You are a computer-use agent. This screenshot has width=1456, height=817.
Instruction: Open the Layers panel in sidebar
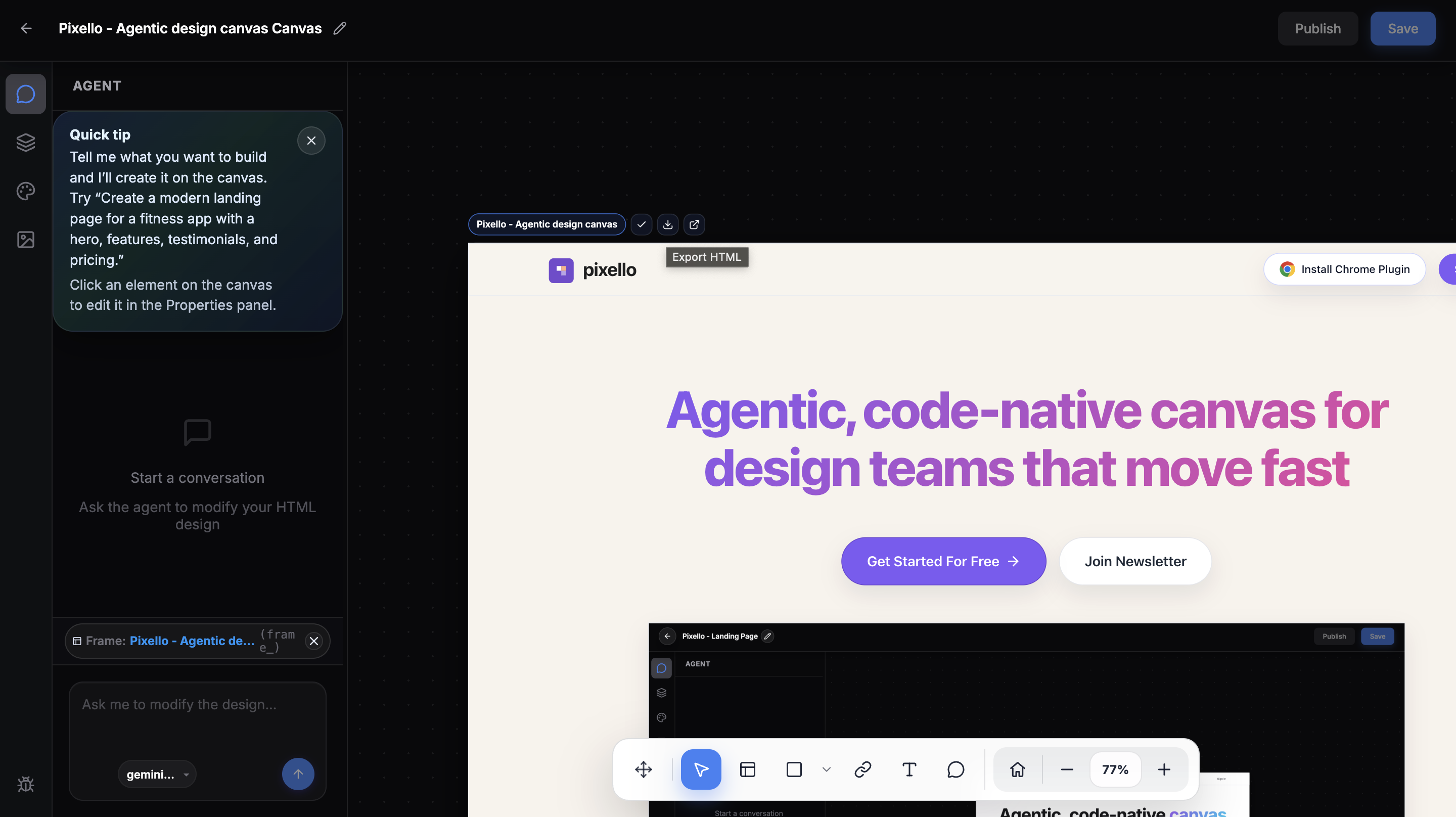point(25,143)
